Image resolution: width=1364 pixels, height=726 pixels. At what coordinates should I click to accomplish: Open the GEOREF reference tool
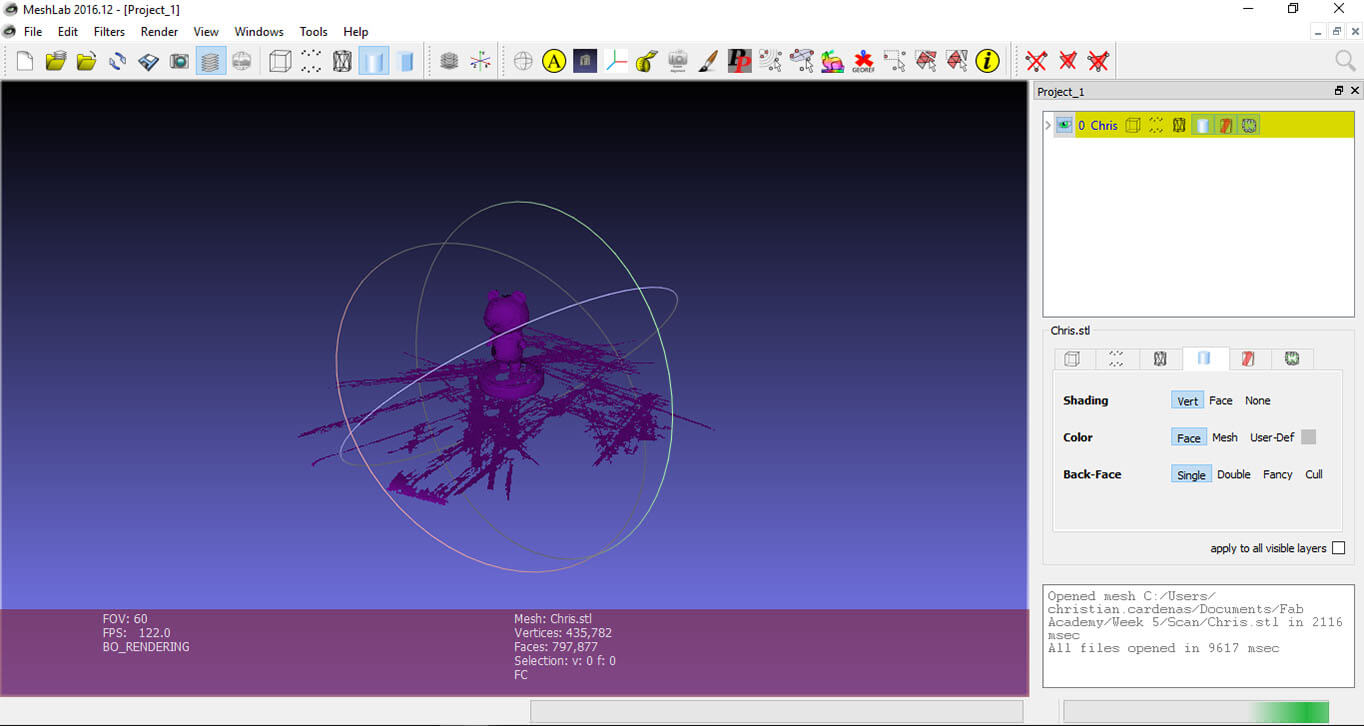click(863, 61)
